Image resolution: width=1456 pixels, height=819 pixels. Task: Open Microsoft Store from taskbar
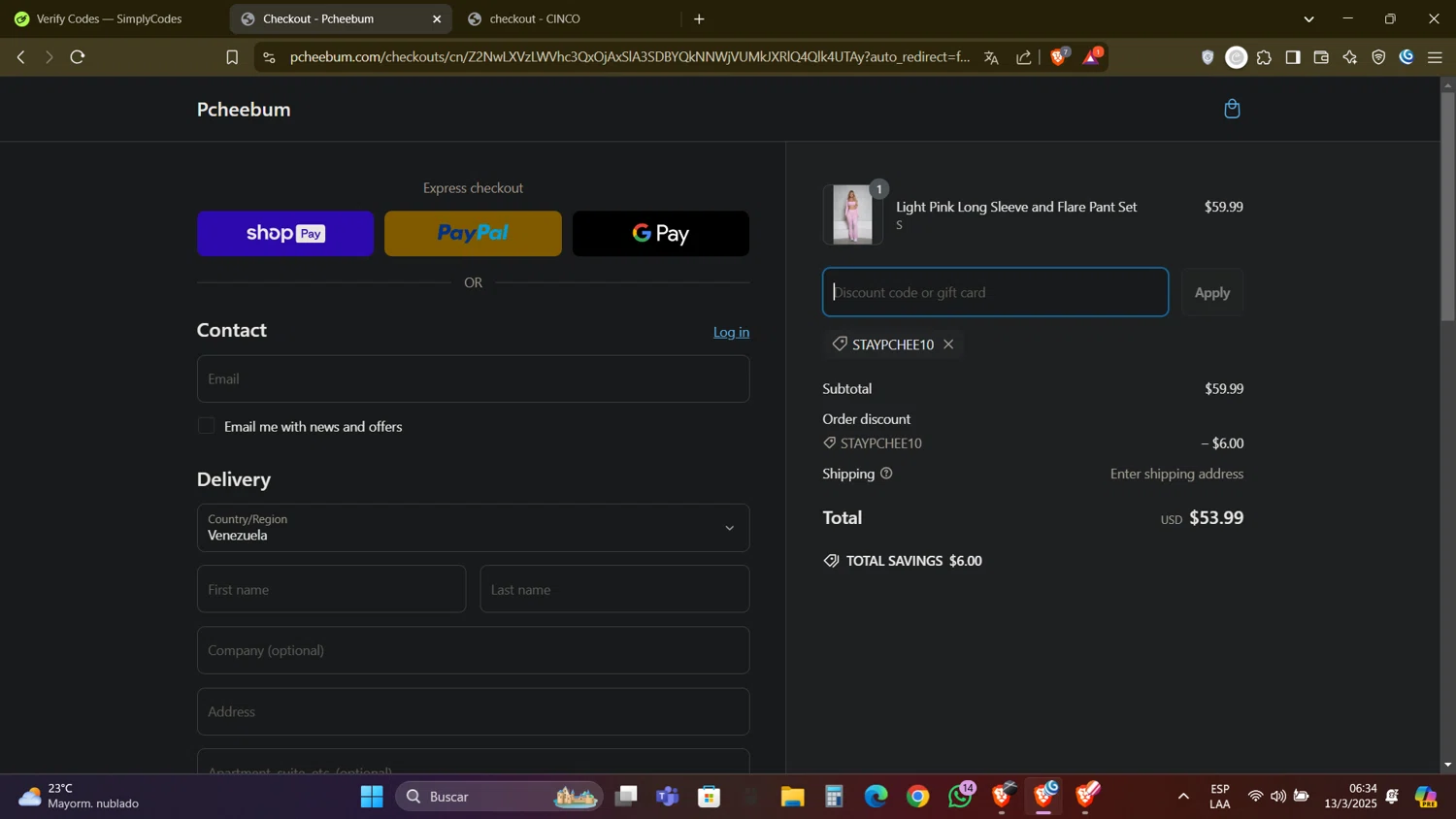[x=710, y=797]
